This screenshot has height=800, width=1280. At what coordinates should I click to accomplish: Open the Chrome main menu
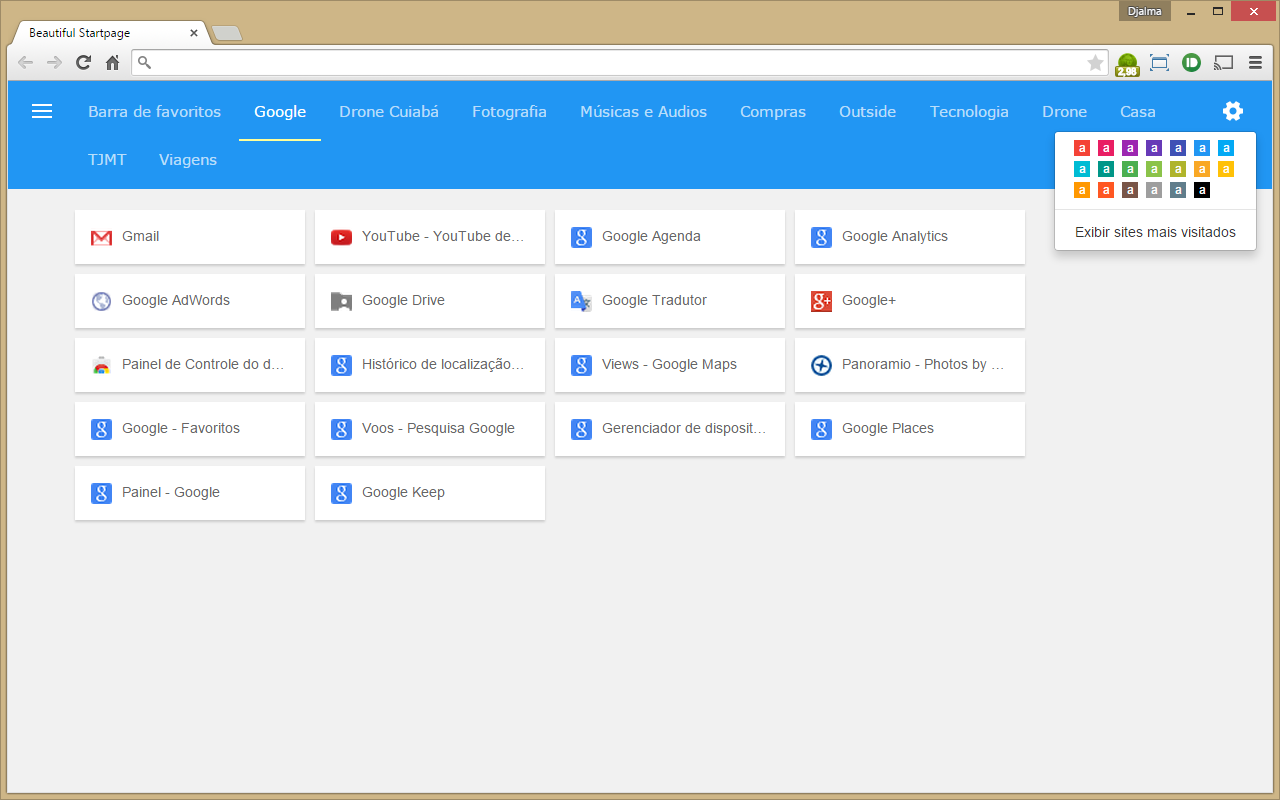(x=1255, y=63)
